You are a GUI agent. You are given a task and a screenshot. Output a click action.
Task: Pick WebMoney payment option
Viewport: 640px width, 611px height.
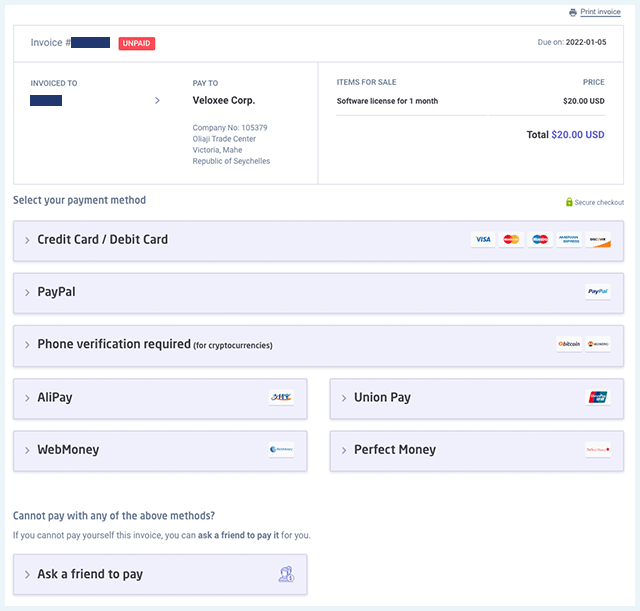coord(160,451)
